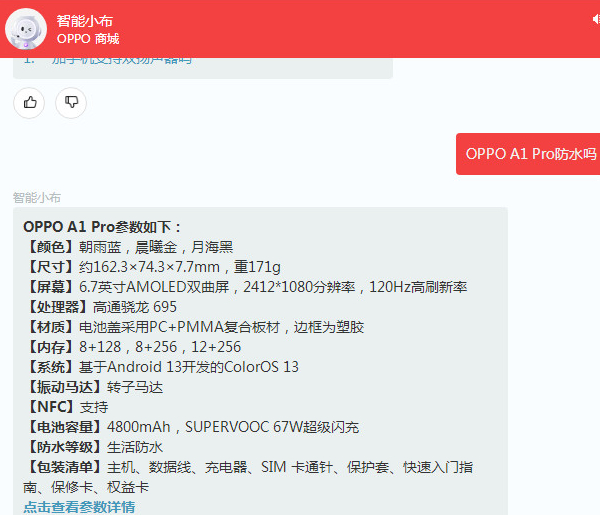Click the thumbs down feedback button
Screen dimensions: 600x515
coord(71,101)
